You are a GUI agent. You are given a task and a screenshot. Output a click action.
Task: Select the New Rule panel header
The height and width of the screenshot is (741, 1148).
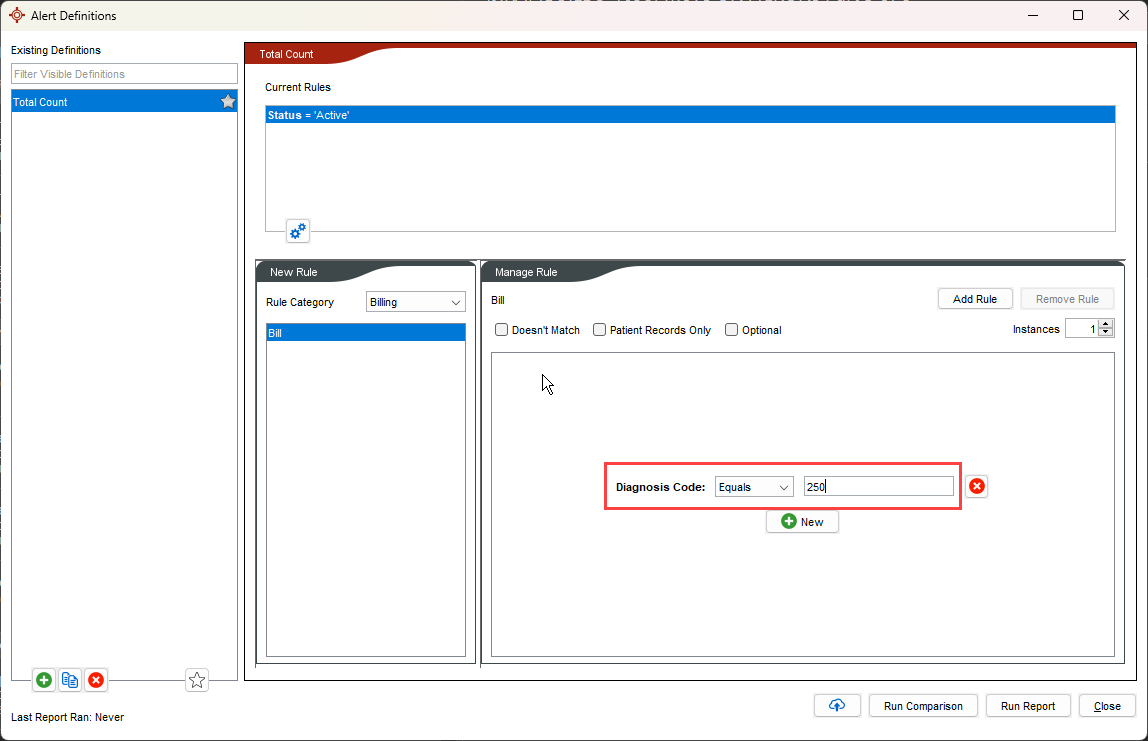coord(294,272)
